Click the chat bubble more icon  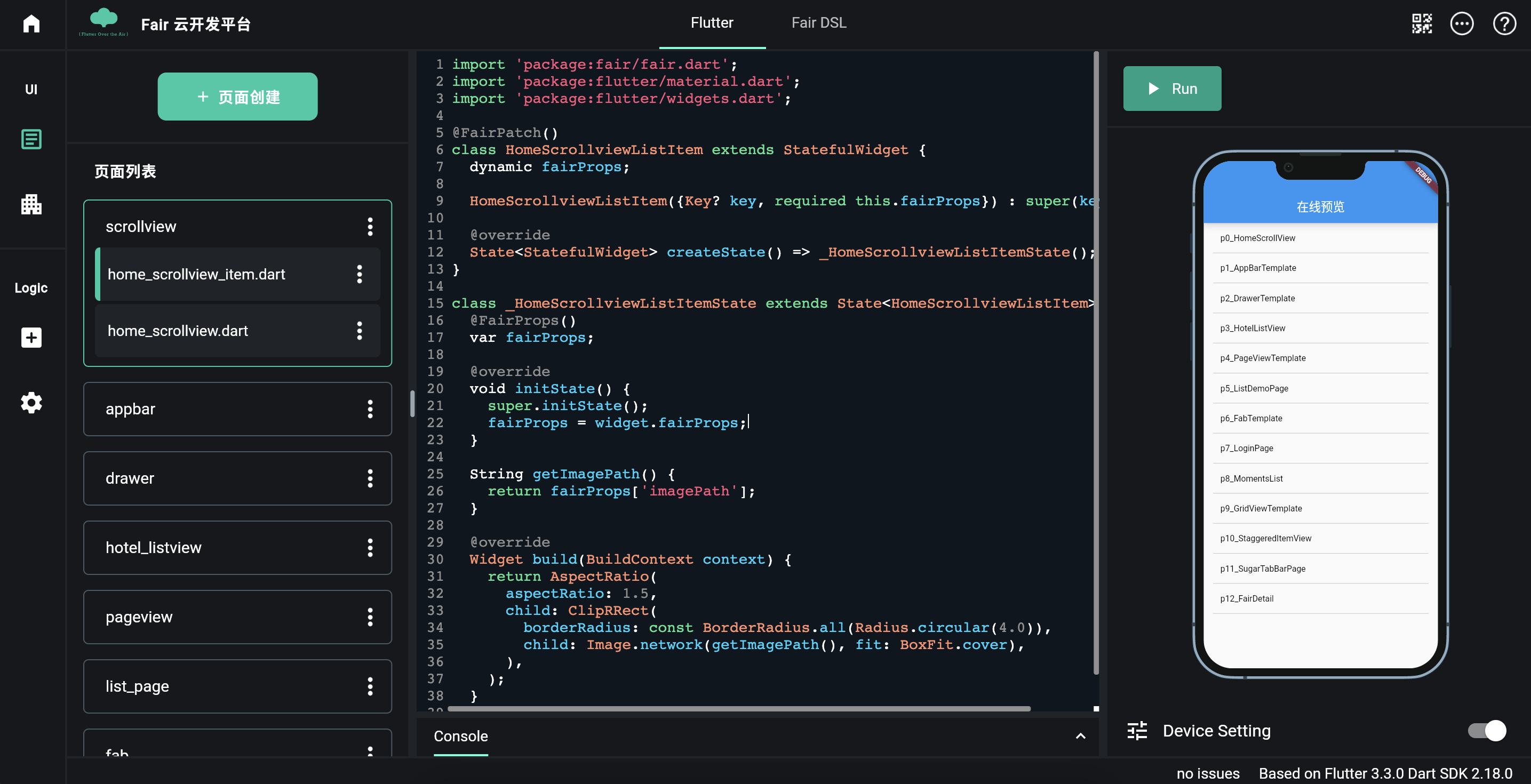pos(1462,24)
